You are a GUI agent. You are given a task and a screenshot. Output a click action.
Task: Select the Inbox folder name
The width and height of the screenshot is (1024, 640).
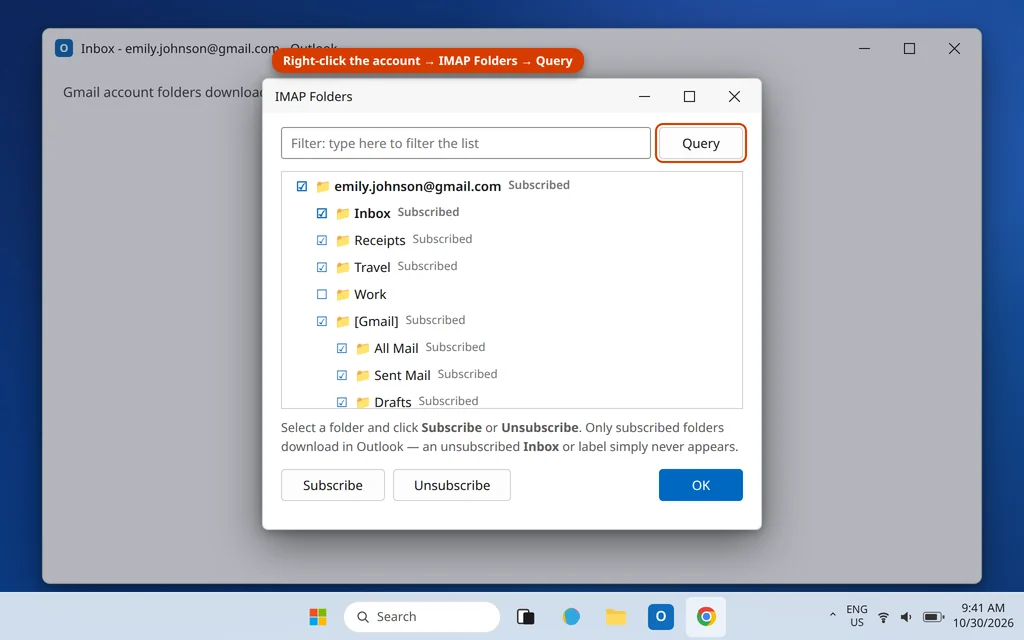point(372,214)
